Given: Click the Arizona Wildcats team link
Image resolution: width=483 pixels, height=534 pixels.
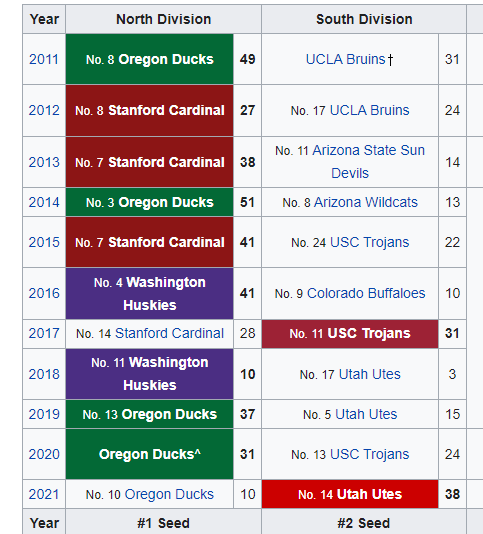Looking at the screenshot, I should point(365,202).
